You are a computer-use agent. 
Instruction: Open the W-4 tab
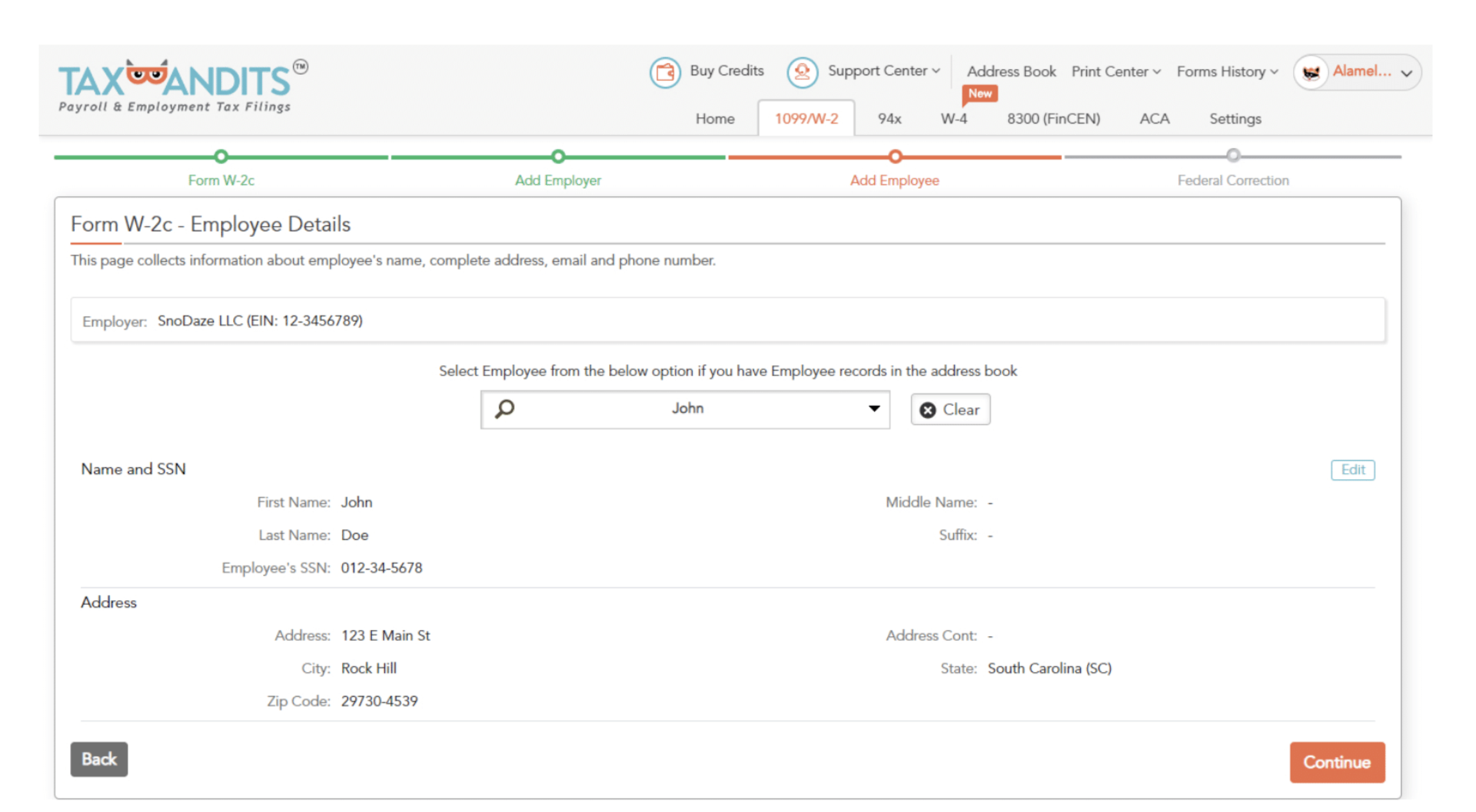point(953,119)
